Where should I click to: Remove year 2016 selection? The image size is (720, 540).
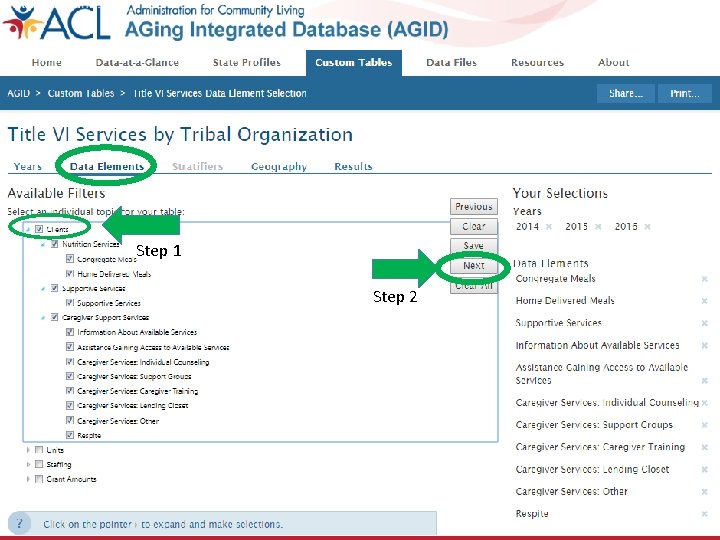pyautogui.click(x=647, y=226)
